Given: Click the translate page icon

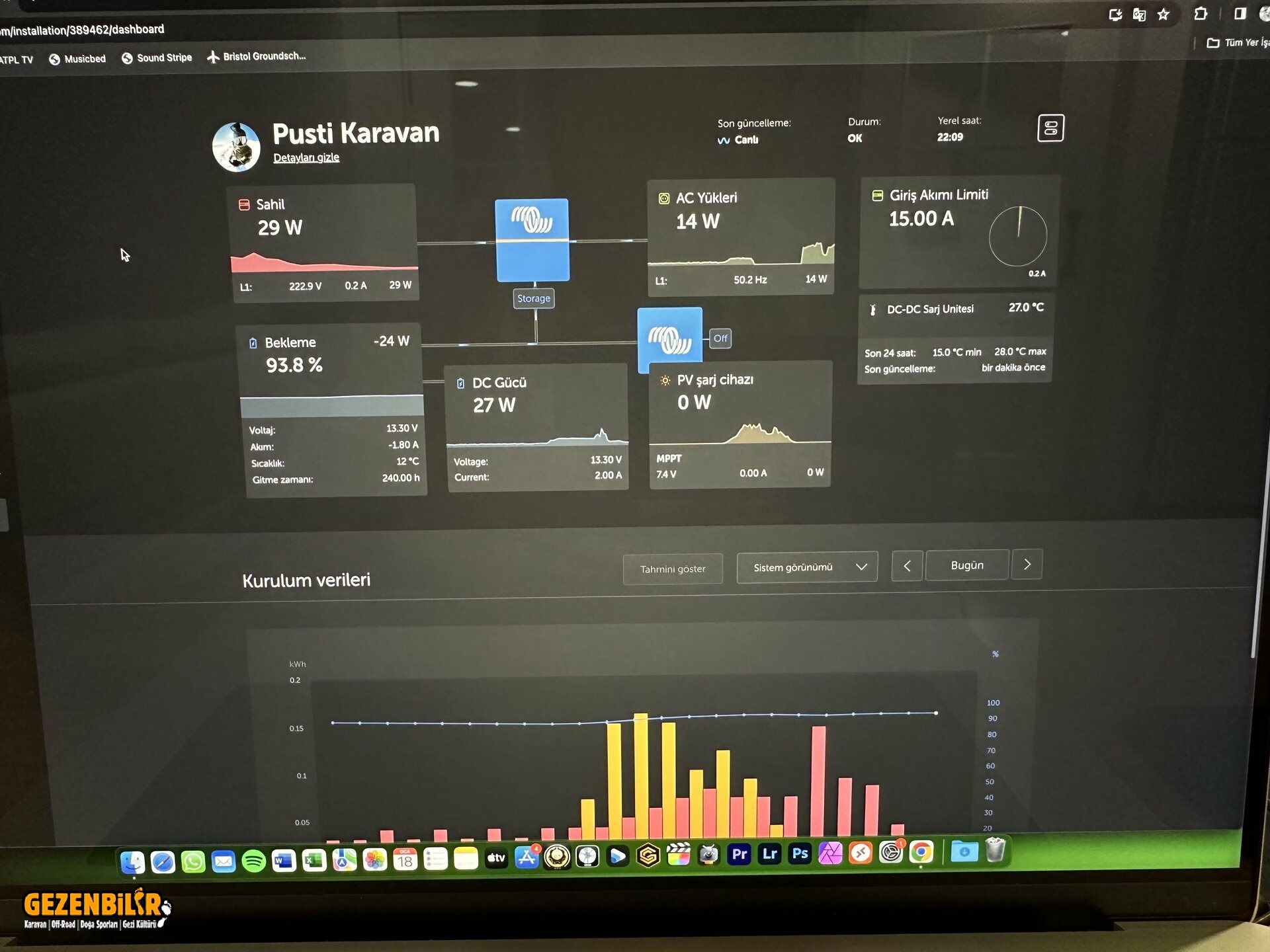Looking at the screenshot, I should pos(1139,15).
